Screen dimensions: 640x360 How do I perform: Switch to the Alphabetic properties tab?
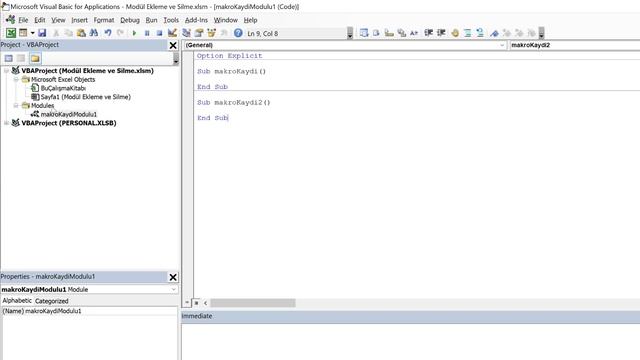[17, 301]
